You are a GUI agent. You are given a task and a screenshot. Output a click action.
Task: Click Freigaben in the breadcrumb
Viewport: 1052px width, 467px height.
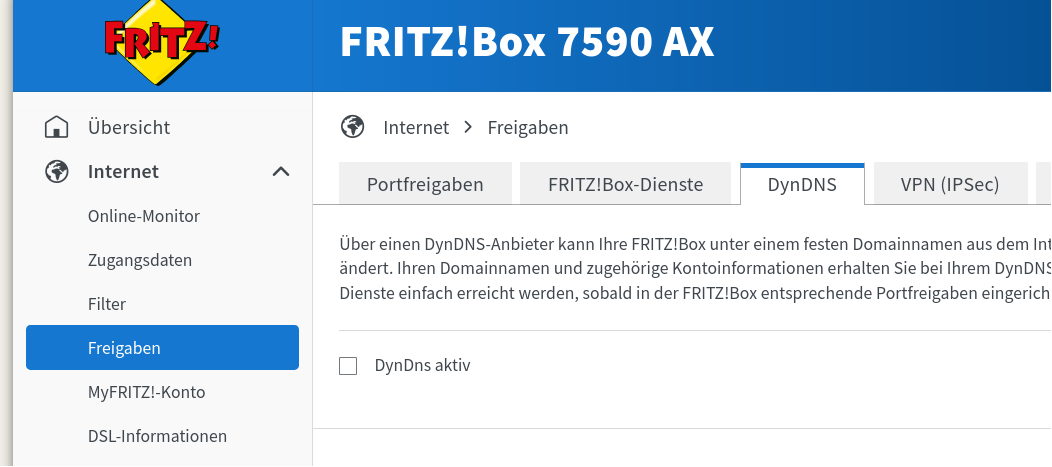pyautogui.click(x=528, y=128)
